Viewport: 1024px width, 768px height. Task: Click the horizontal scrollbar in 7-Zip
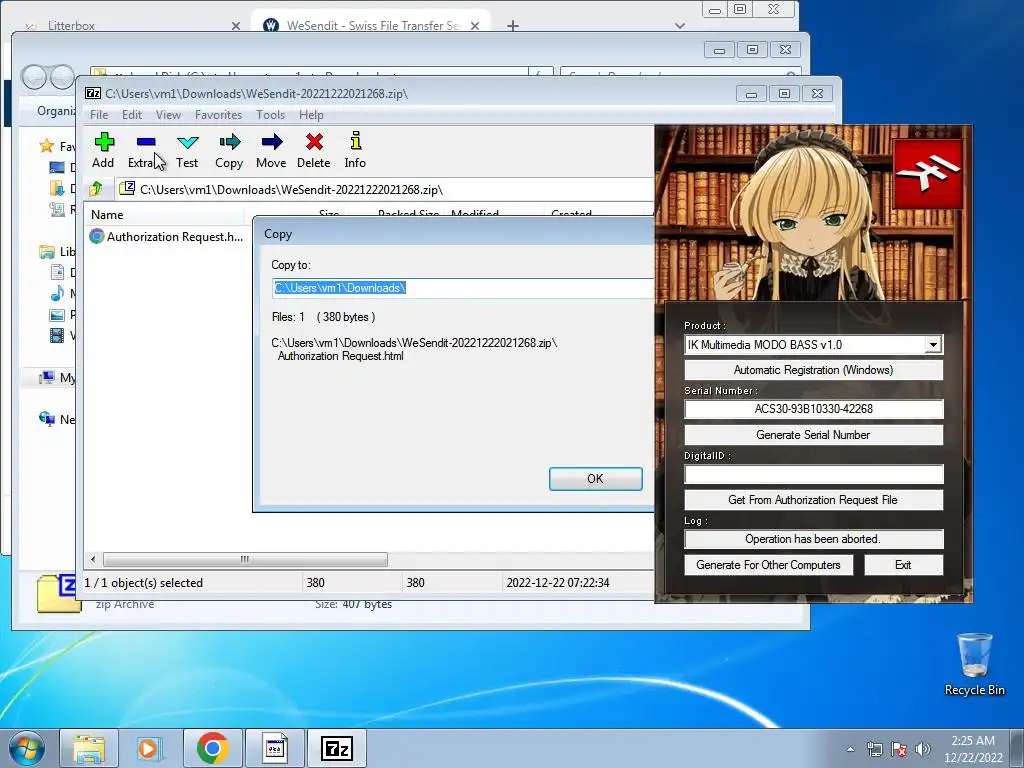click(x=245, y=560)
